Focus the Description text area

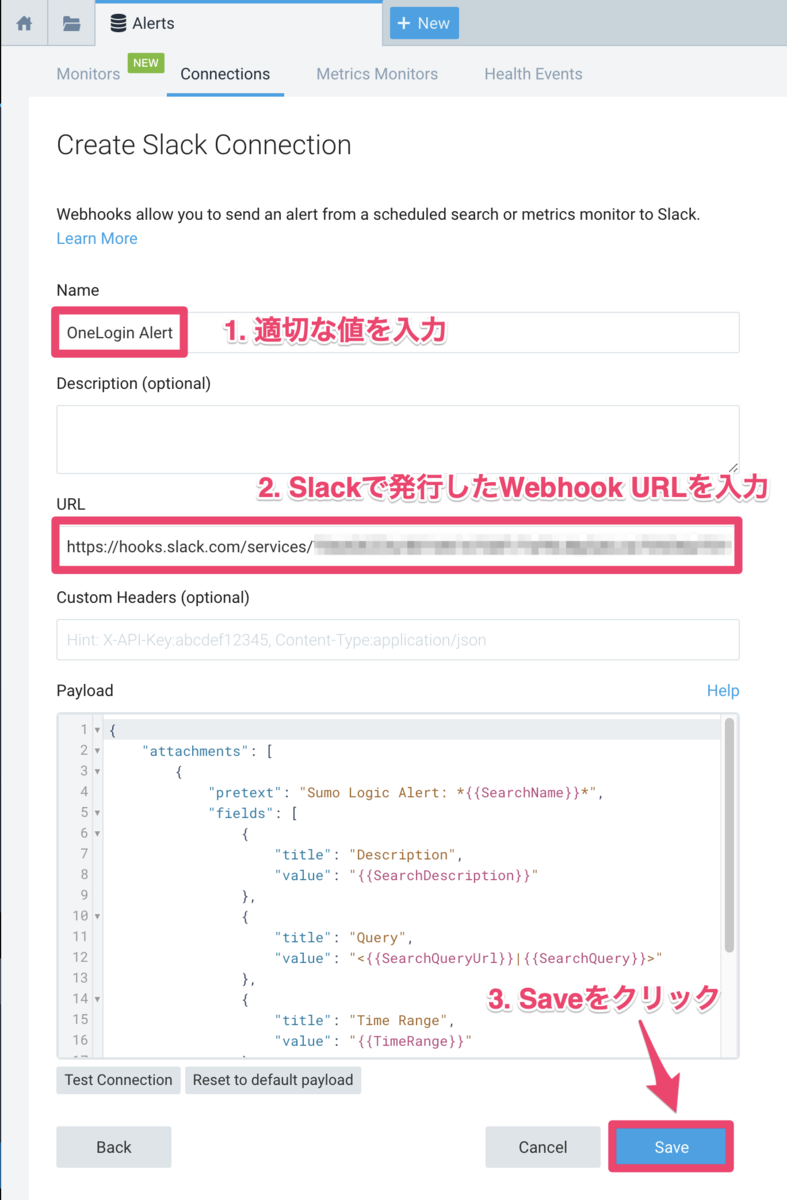click(x=398, y=439)
